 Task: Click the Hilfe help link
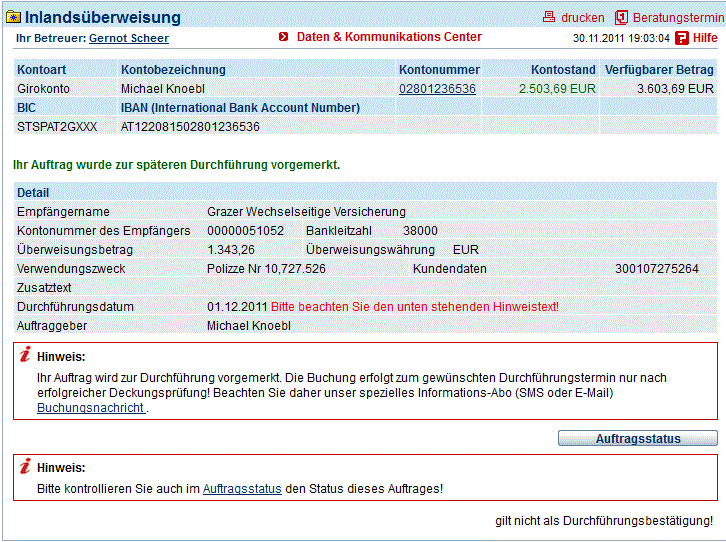[x=705, y=38]
